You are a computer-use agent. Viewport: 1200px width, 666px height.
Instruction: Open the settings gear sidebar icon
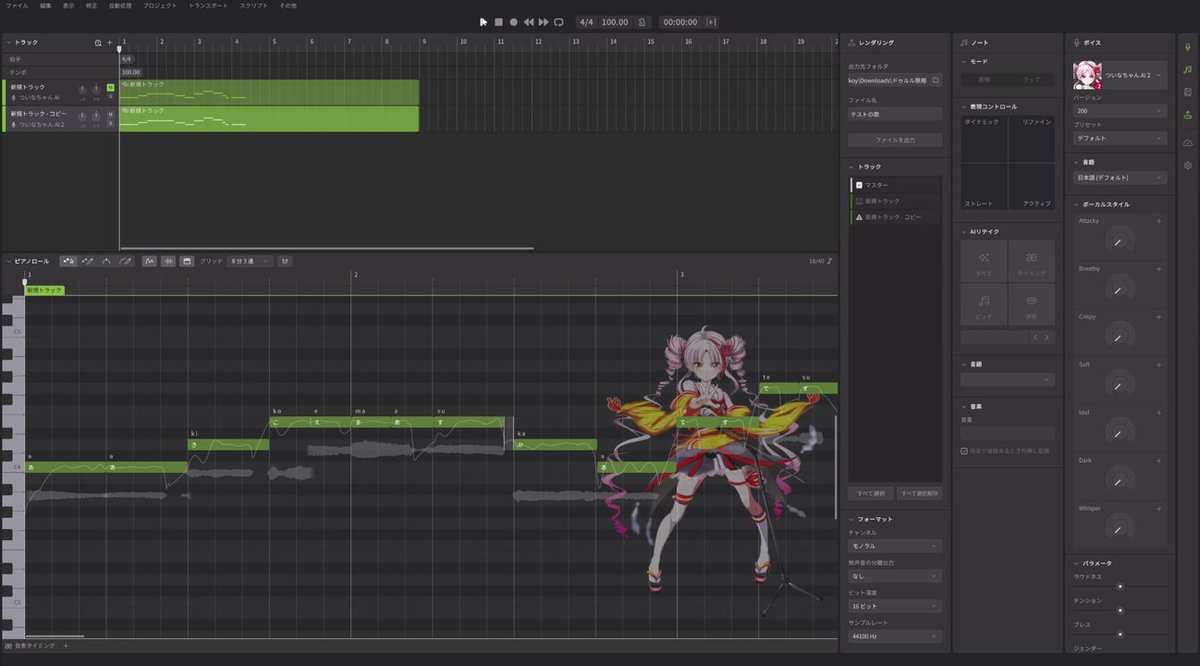point(1187,165)
